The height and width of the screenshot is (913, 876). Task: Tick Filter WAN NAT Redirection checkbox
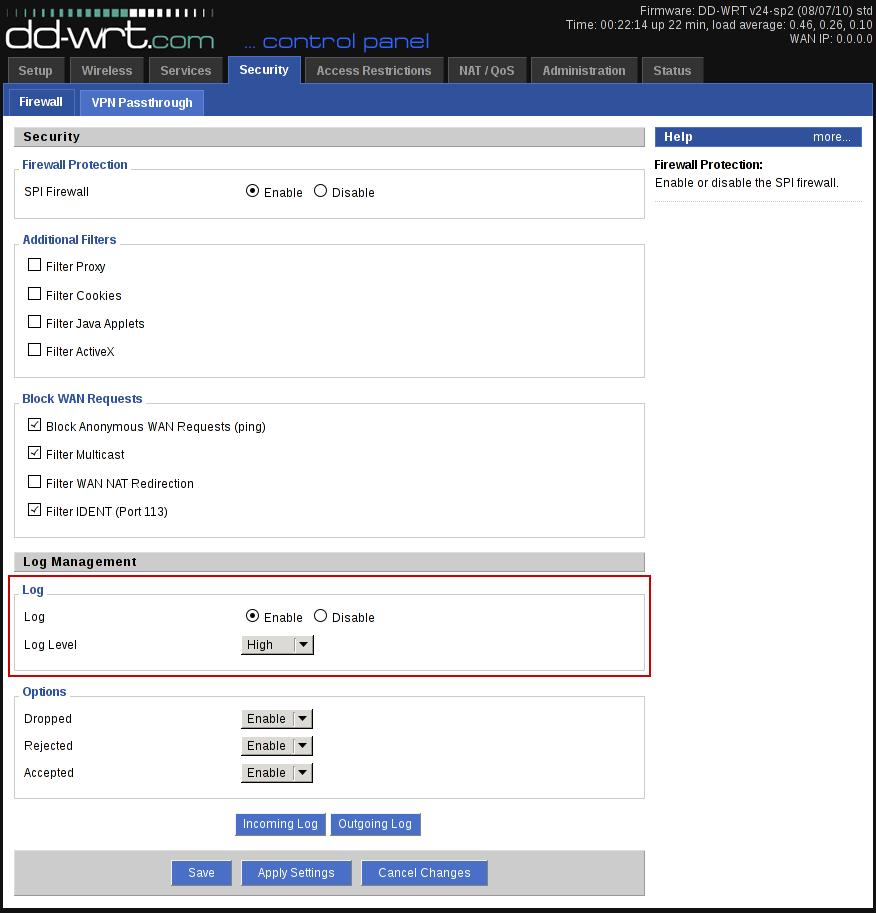pos(35,483)
